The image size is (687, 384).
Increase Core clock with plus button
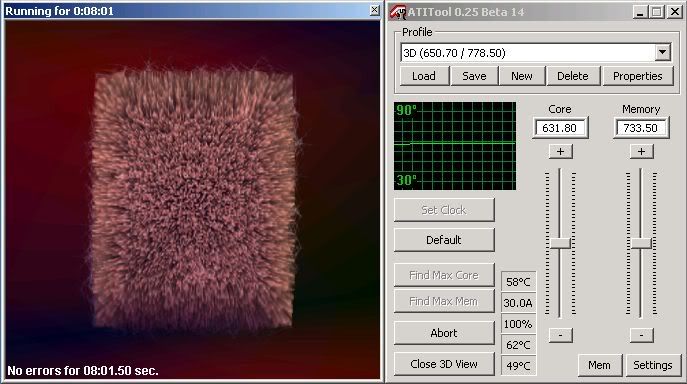coord(560,152)
